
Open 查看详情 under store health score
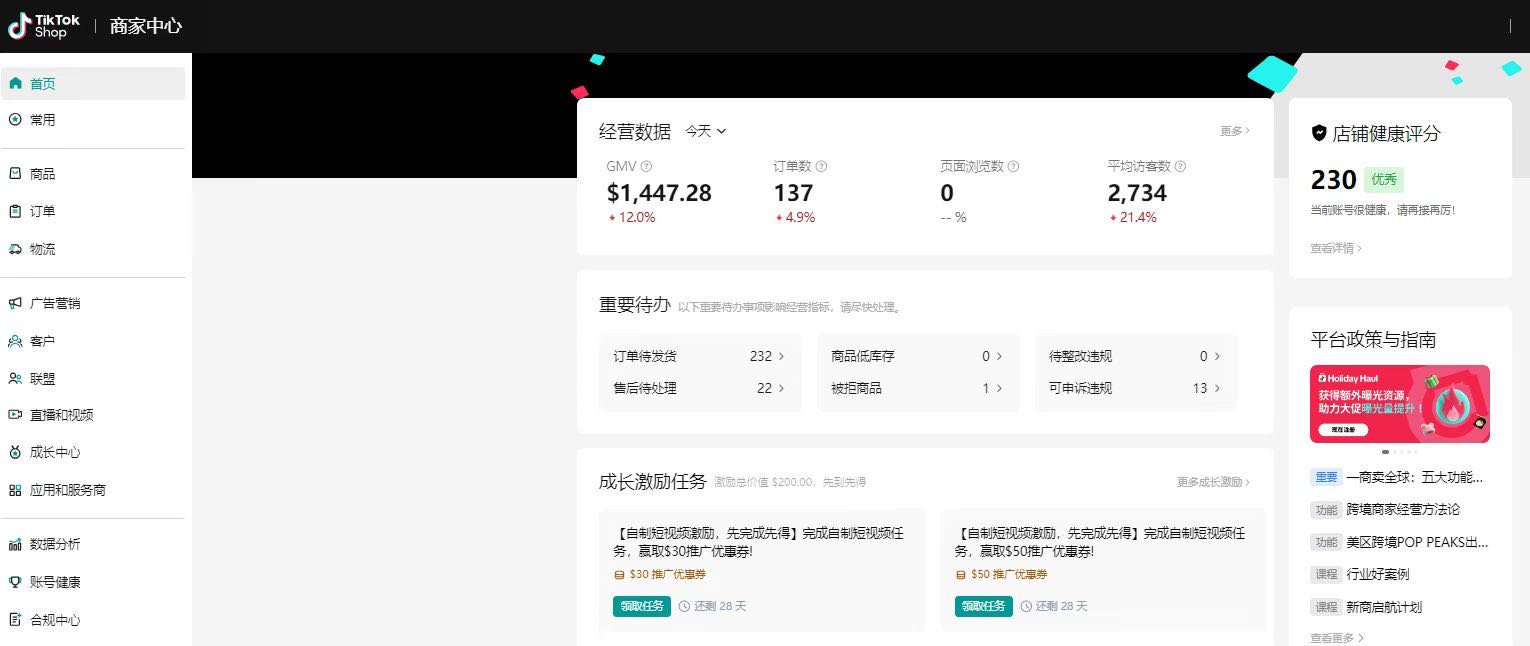click(1333, 247)
